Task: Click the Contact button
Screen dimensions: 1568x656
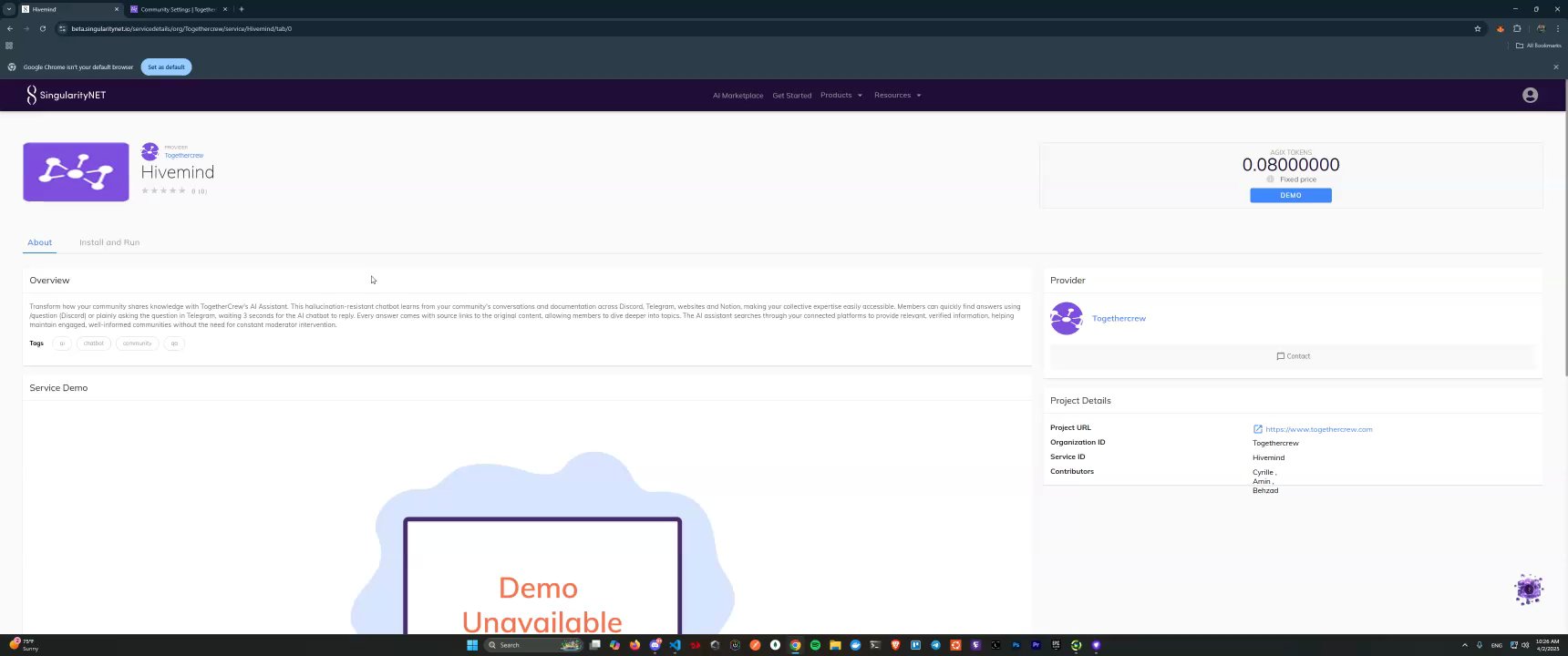Action: click(1293, 356)
